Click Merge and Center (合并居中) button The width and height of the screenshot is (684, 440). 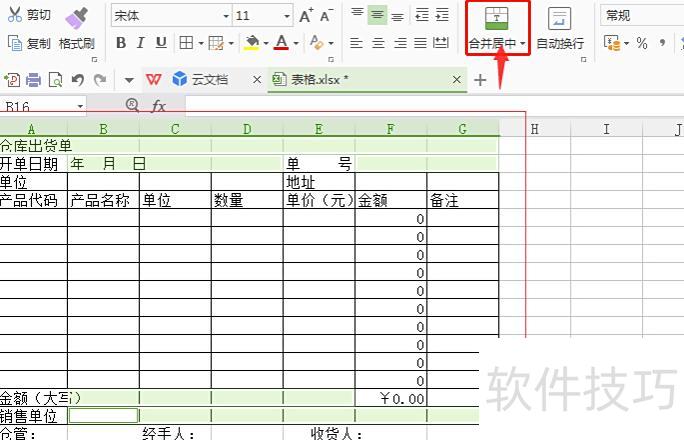[497, 28]
